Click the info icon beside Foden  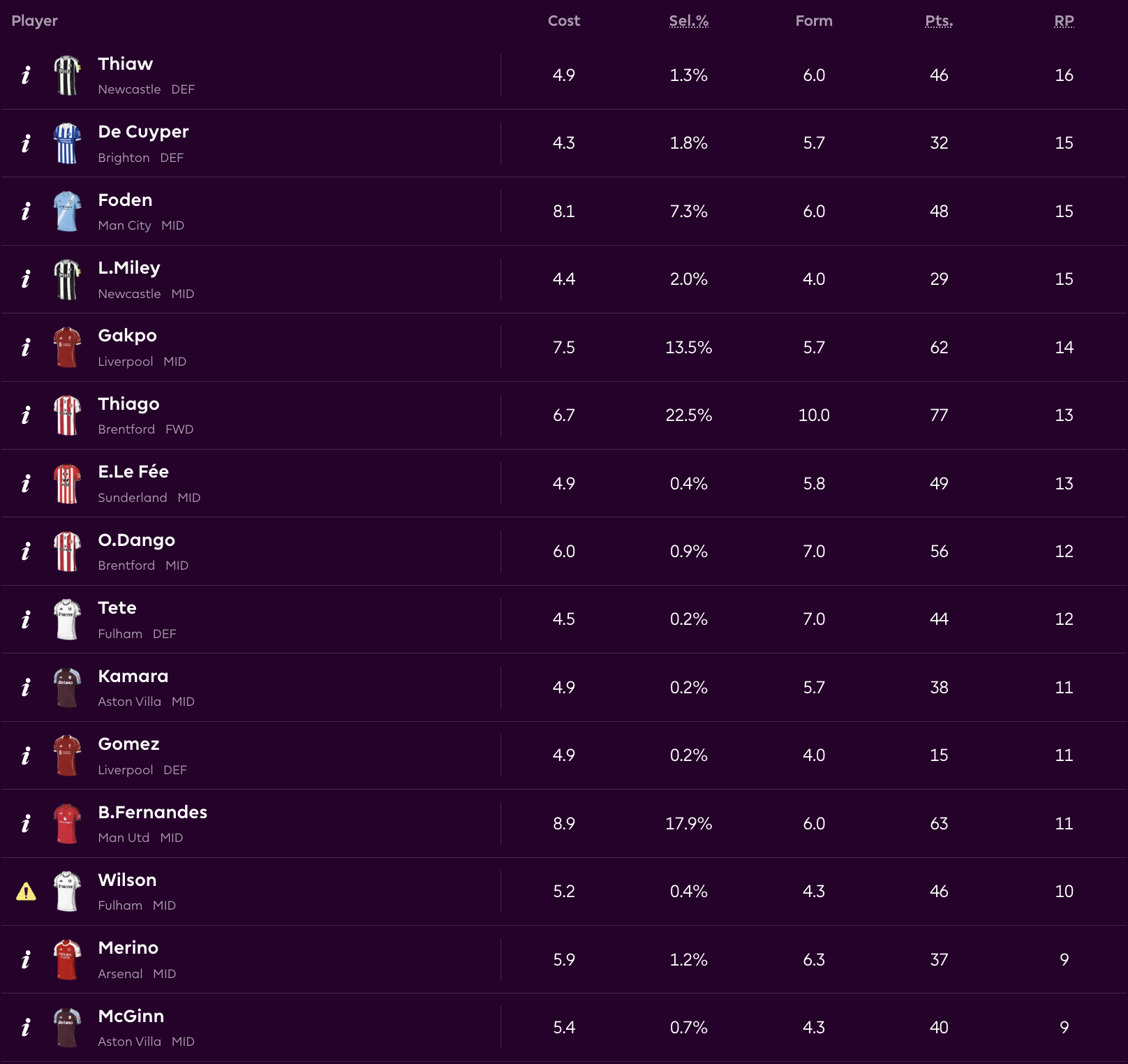tap(26, 212)
